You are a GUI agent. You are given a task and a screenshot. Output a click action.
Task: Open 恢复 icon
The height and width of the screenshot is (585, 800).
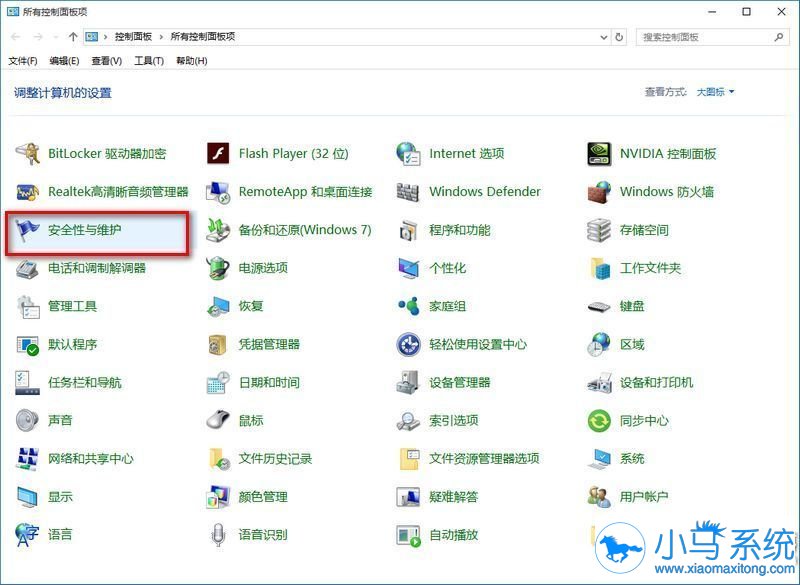[x=218, y=306]
